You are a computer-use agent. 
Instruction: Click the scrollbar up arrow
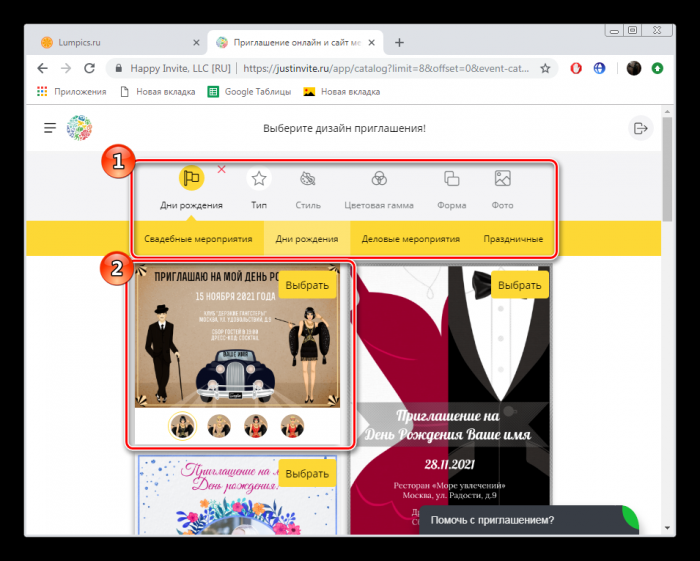point(667,111)
